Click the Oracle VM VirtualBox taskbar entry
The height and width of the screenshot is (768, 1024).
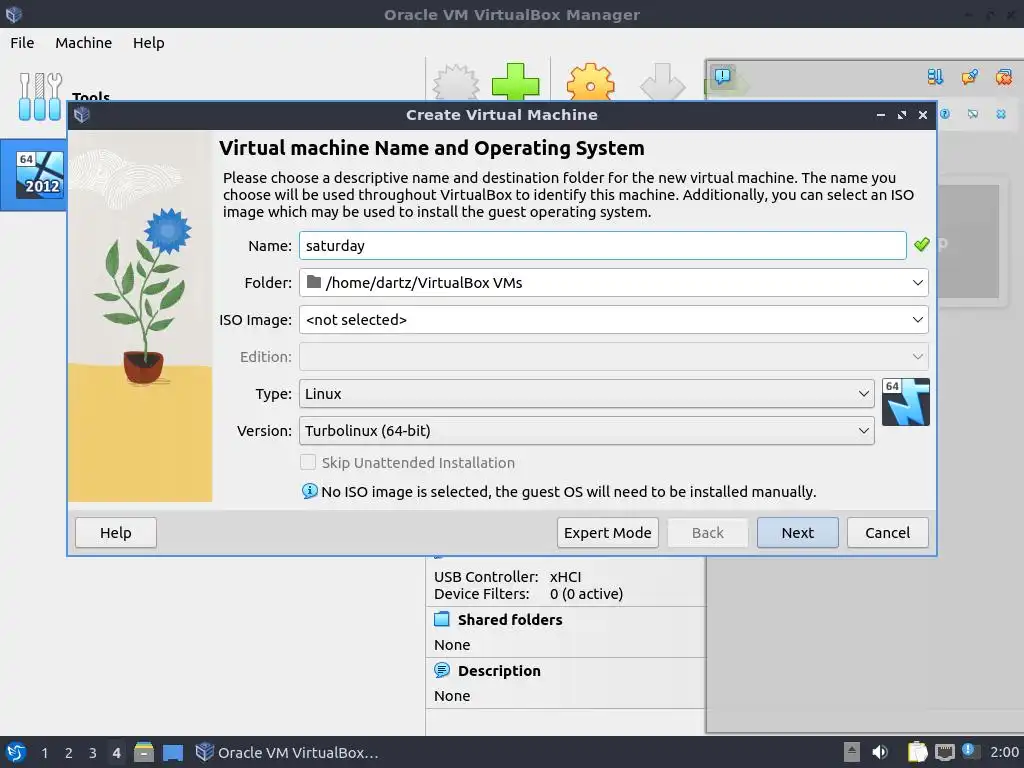[287, 752]
